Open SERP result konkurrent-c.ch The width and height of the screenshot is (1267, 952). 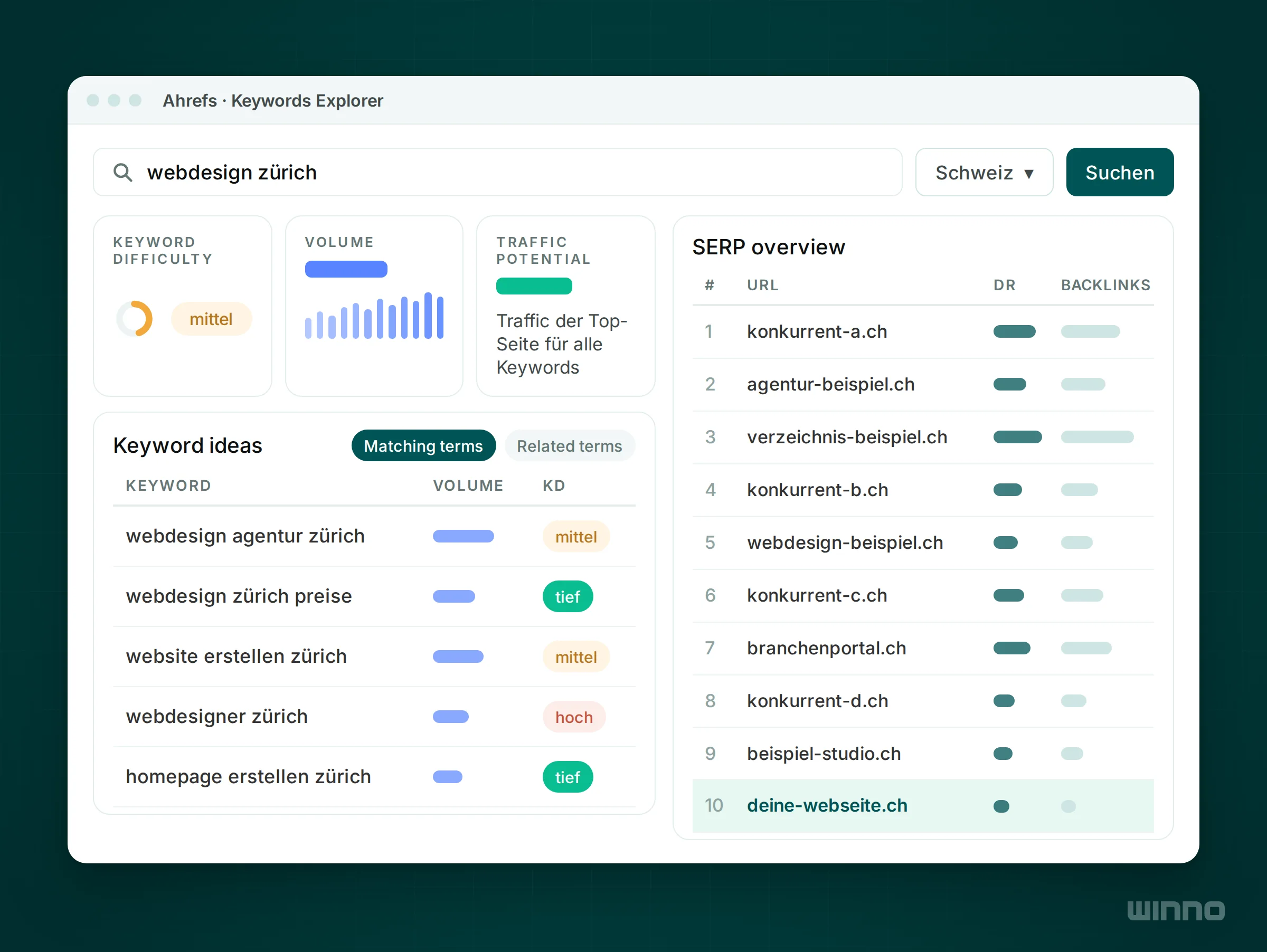[x=817, y=595]
